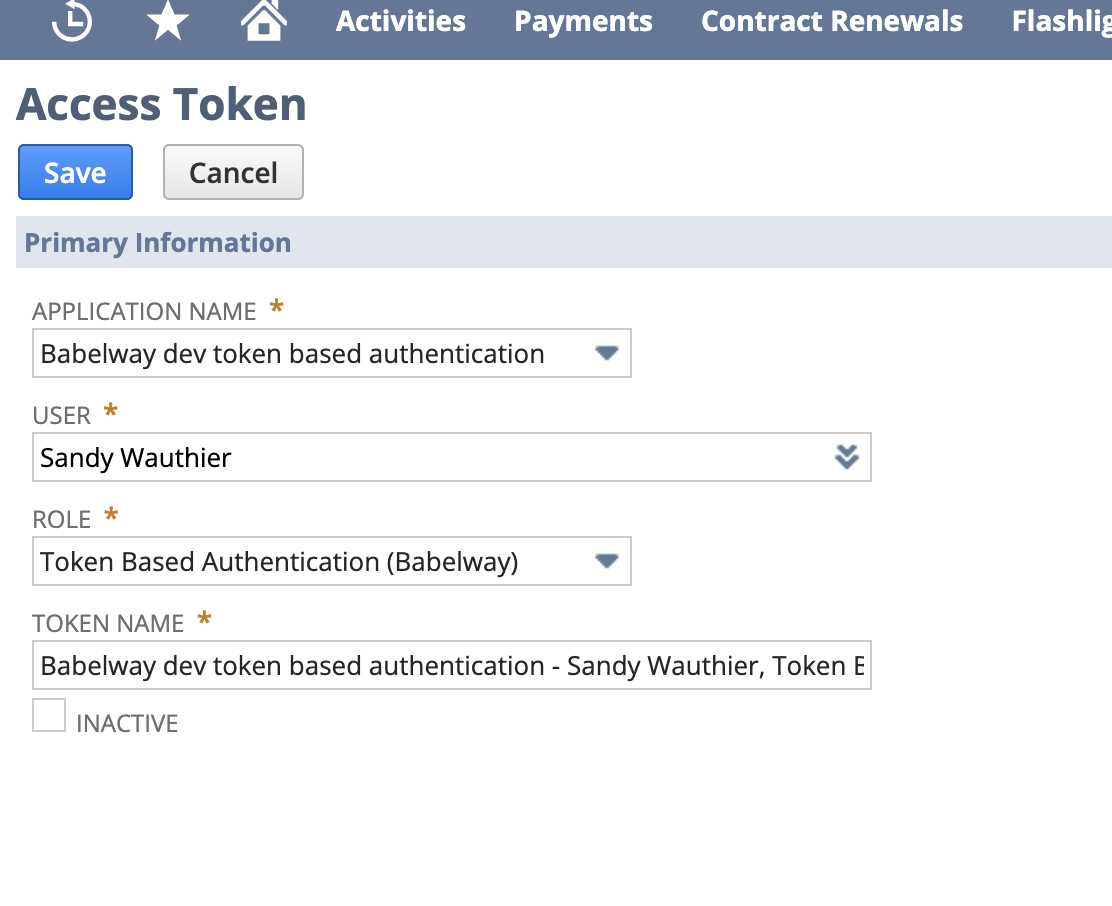Save the access token
The image size is (1112, 906).
click(x=75, y=172)
